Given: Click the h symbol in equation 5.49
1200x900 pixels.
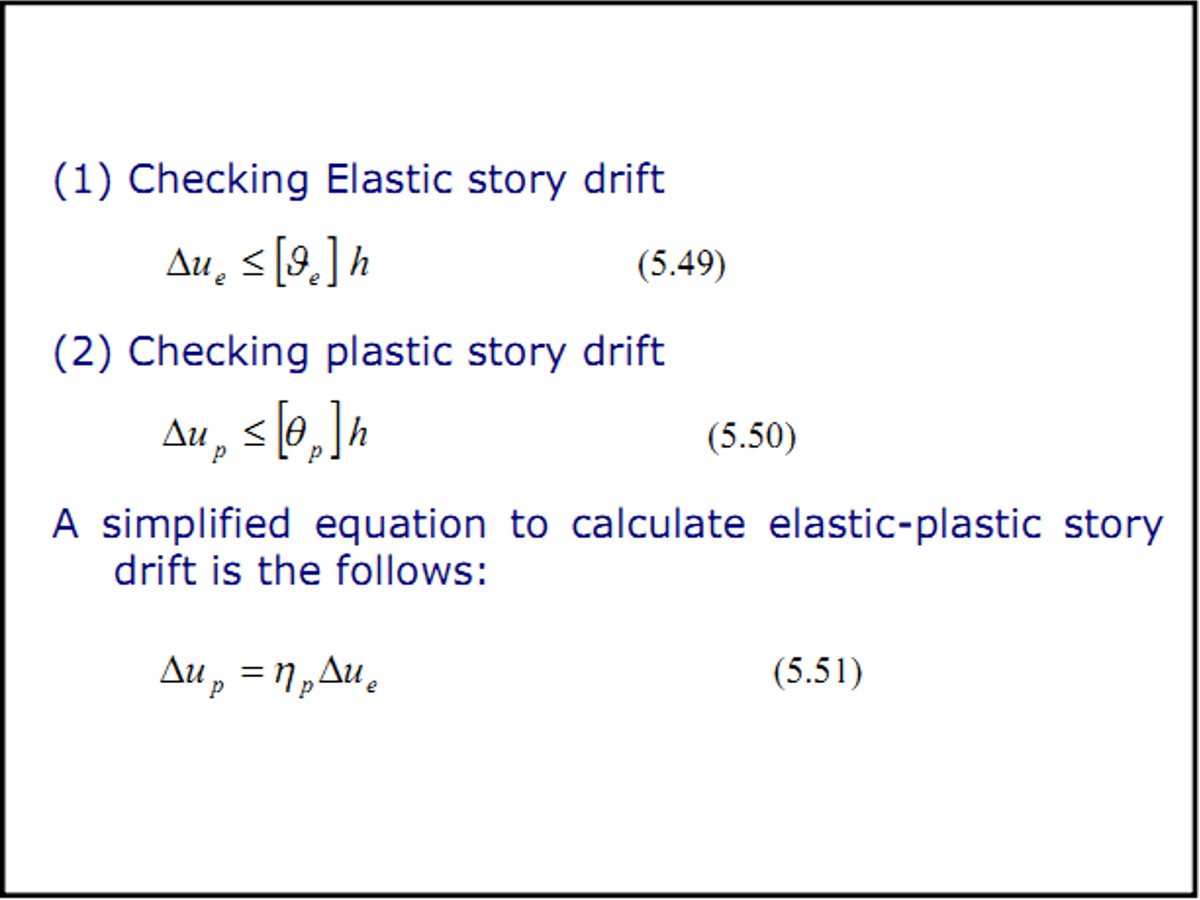Looking at the screenshot, I should [359, 266].
